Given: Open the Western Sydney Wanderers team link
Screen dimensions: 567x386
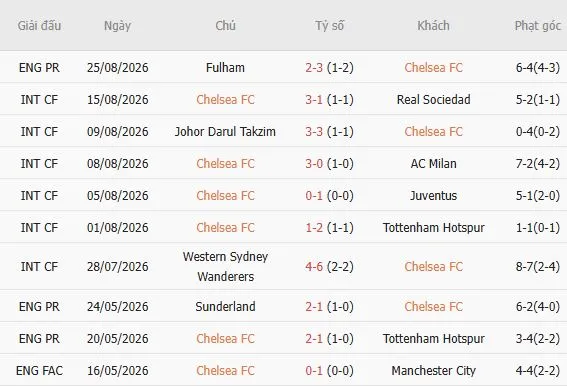Looking at the screenshot, I should point(225,267).
